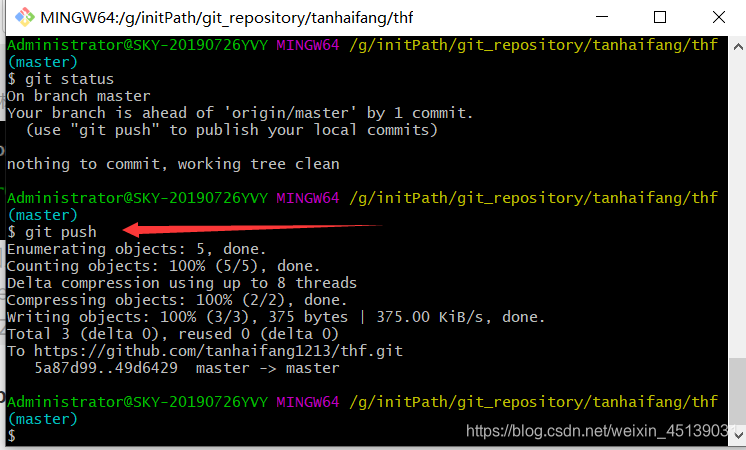Click the '$ git status' command line
This screenshot has width=746, height=450.
pos(60,79)
